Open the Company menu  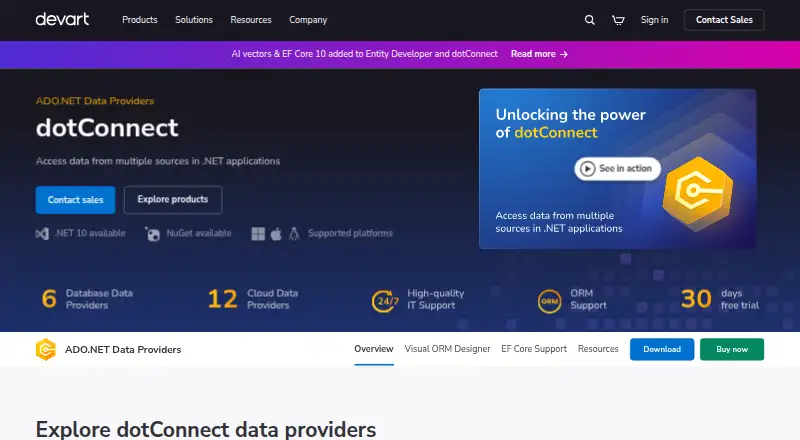tap(308, 20)
